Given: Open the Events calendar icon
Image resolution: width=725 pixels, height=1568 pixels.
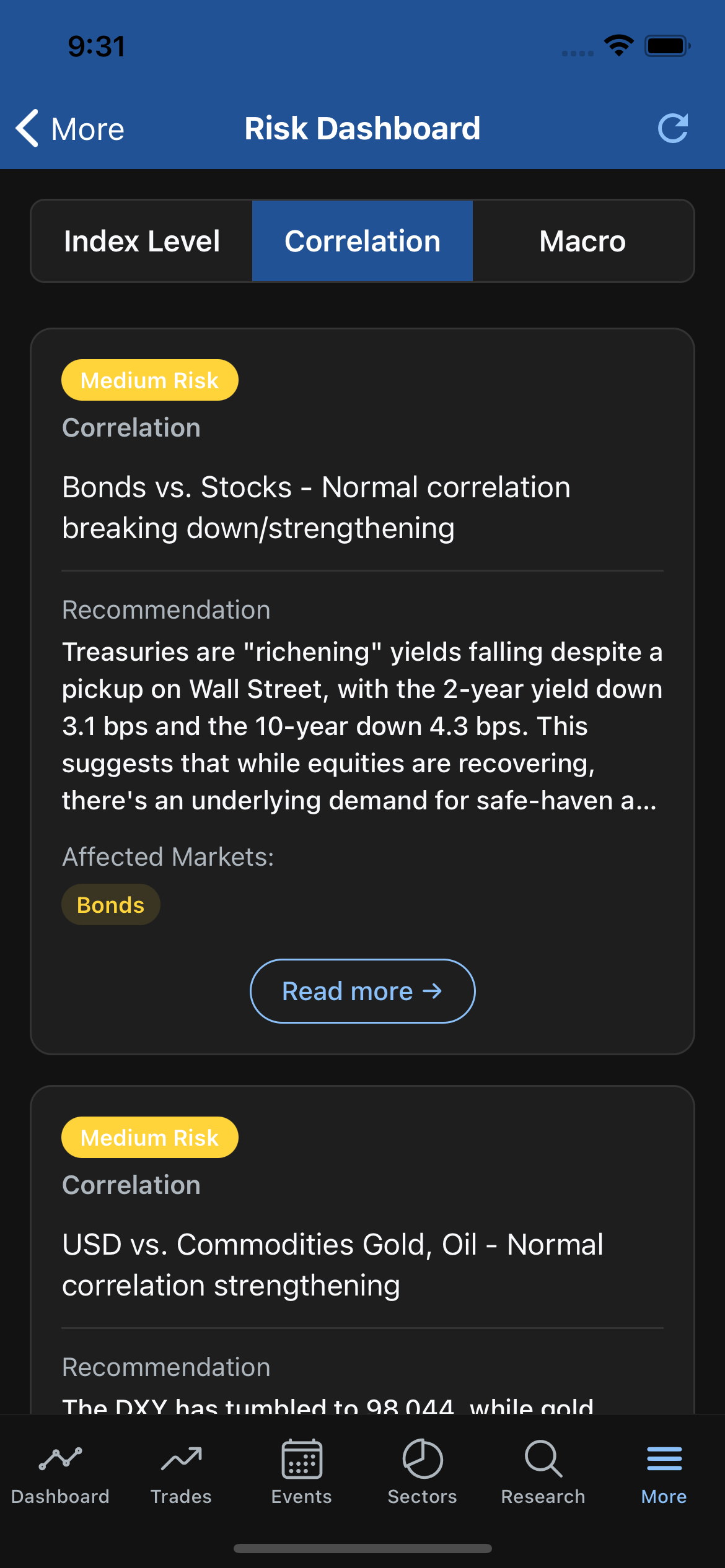Looking at the screenshot, I should pyautogui.click(x=302, y=1459).
